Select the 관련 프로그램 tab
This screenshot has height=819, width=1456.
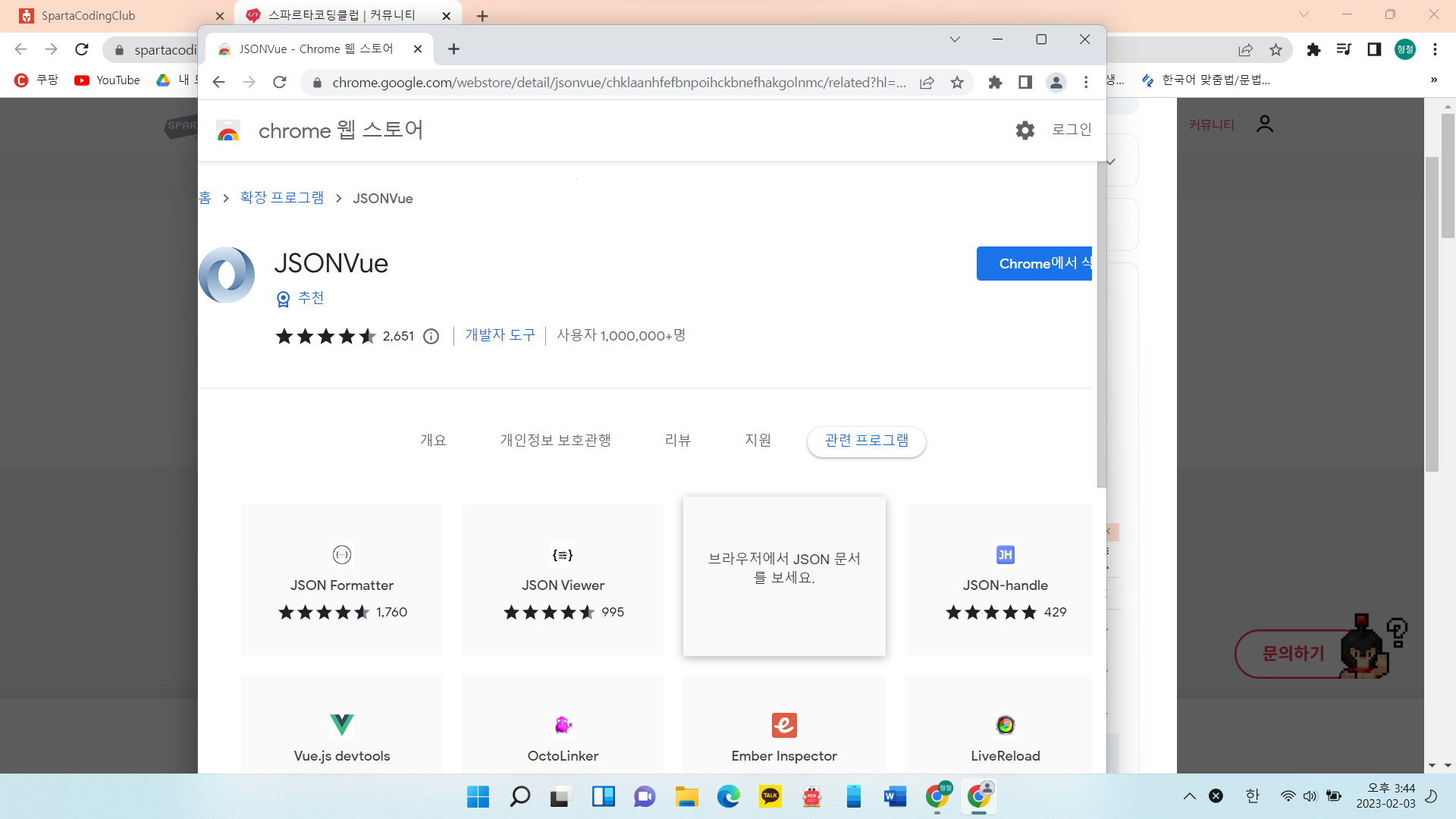(x=866, y=441)
